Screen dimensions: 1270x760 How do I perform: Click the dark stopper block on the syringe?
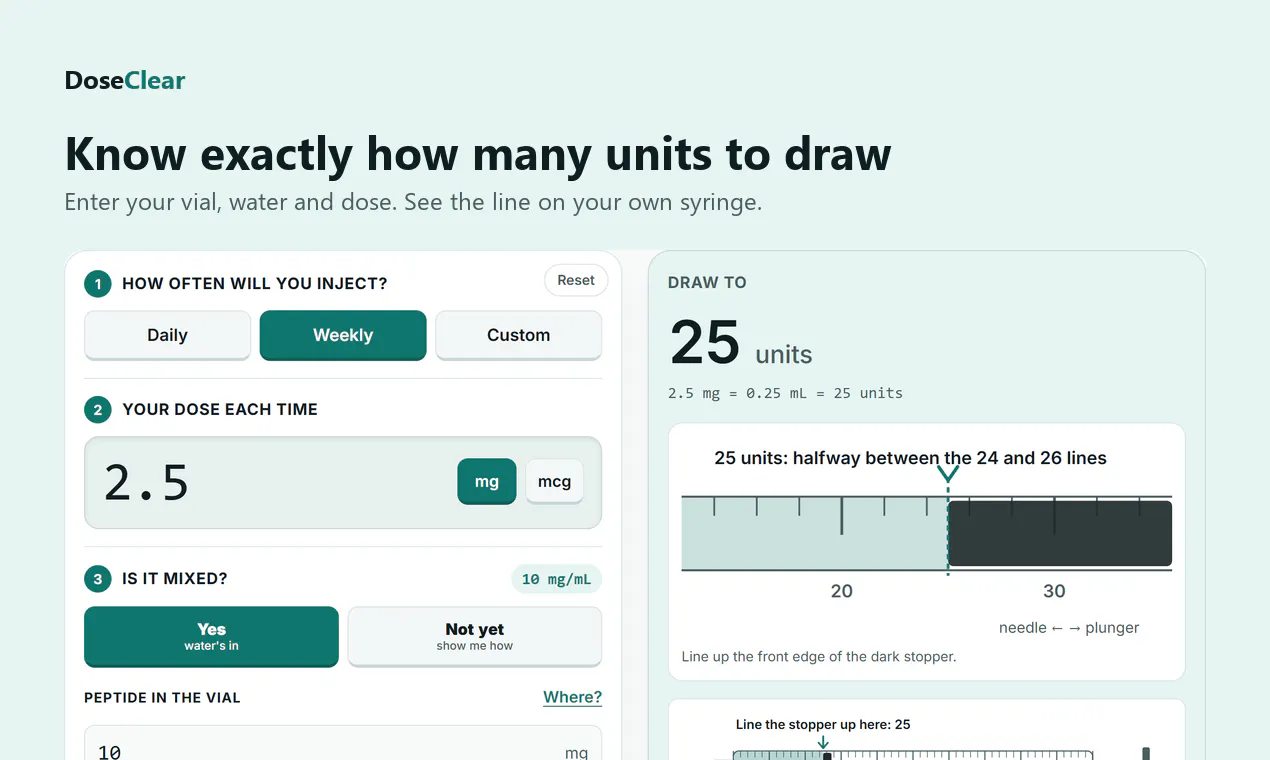coord(1060,533)
